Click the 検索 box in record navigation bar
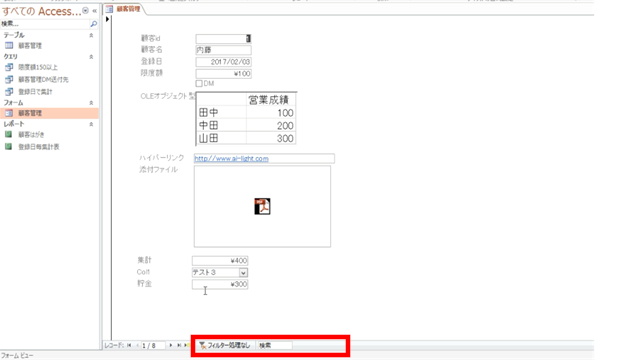640x360 pixels. pos(275,345)
